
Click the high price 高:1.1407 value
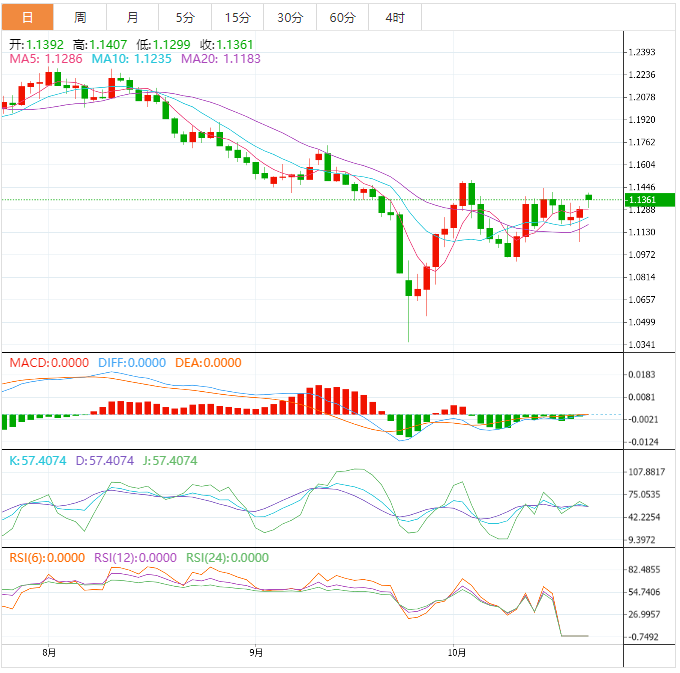pyautogui.click(x=100, y=45)
